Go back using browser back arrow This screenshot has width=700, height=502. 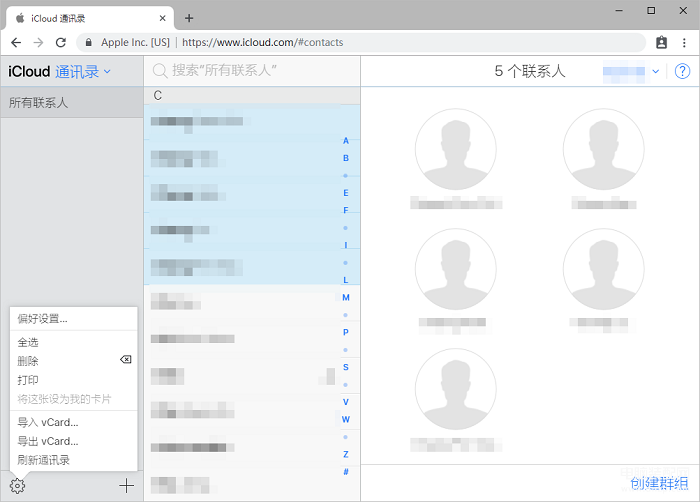[16, 42]
